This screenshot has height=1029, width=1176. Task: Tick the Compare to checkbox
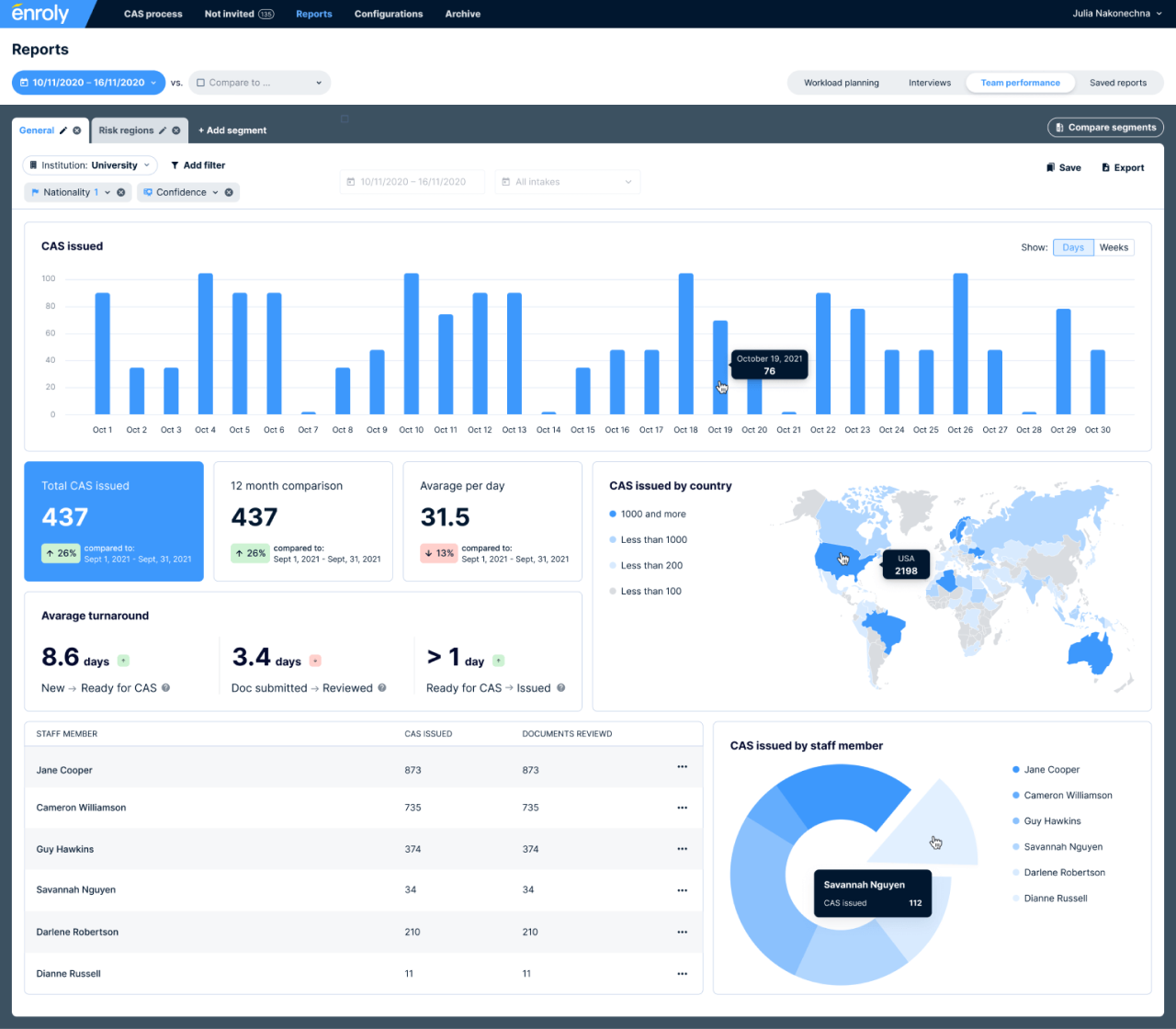pyautogui.click(x=201, y=83)
